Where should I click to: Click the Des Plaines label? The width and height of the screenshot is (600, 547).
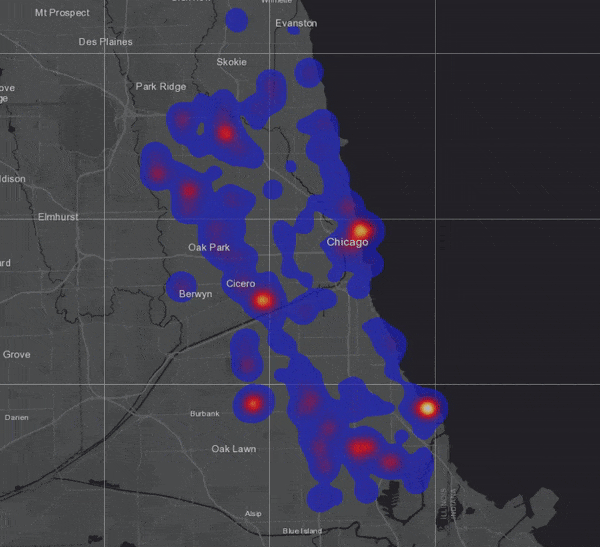pyautogui.click(x=106, y=42)
